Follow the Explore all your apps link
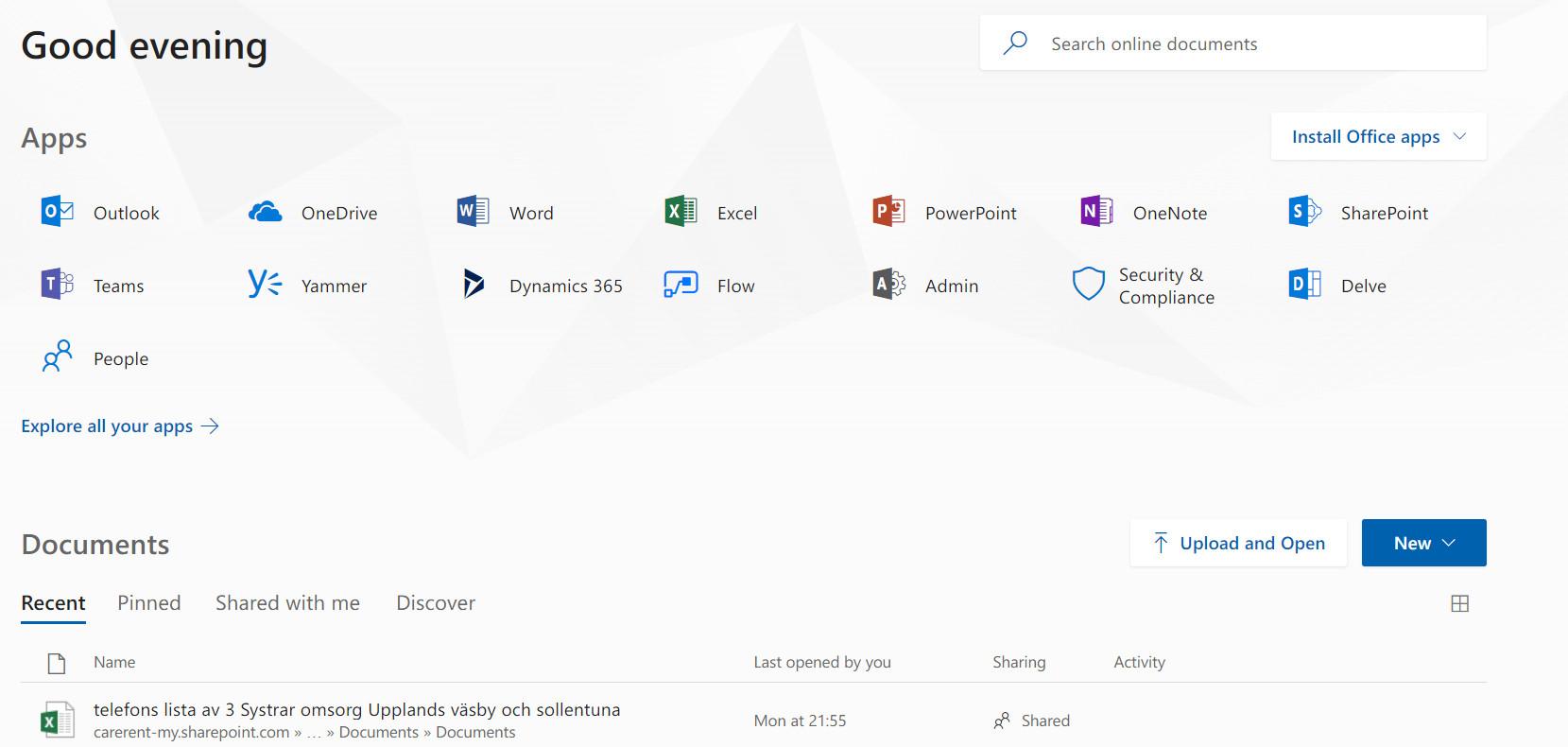The height and width of the screenshot is (747, 1568). (x=120, y=426)
